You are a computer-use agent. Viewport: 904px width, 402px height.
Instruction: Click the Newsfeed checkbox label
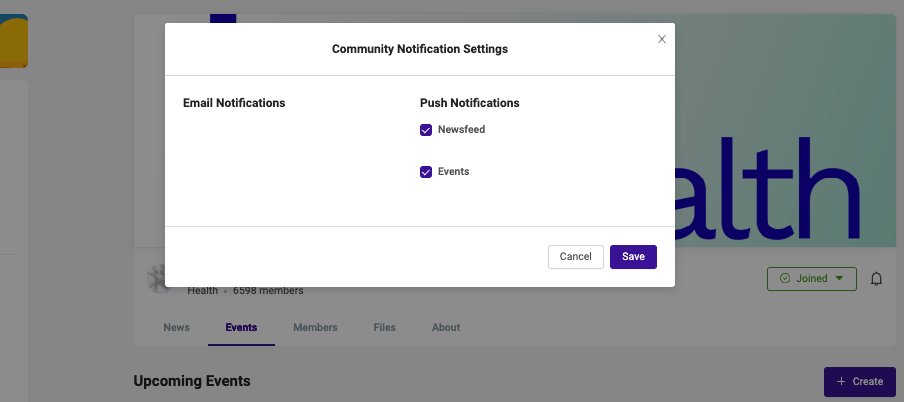tap(461, 130)
